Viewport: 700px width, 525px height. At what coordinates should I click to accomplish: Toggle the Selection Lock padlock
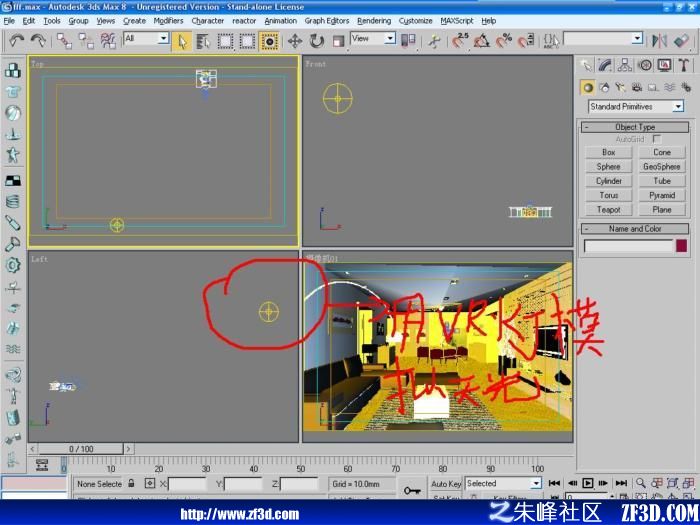pos(131,483)
